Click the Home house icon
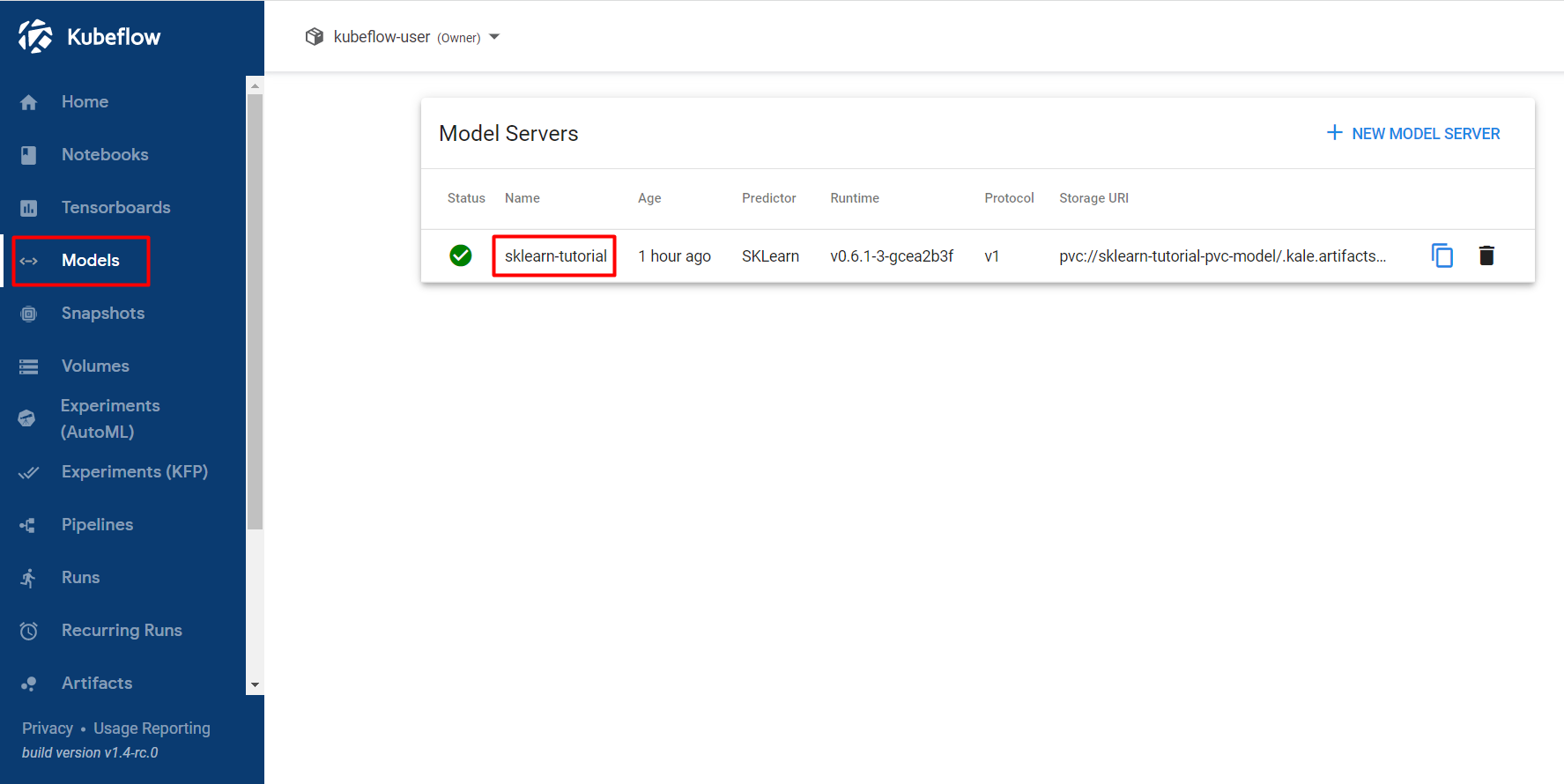The width and height of the screenshot is (1564, 784). (29, 102)
